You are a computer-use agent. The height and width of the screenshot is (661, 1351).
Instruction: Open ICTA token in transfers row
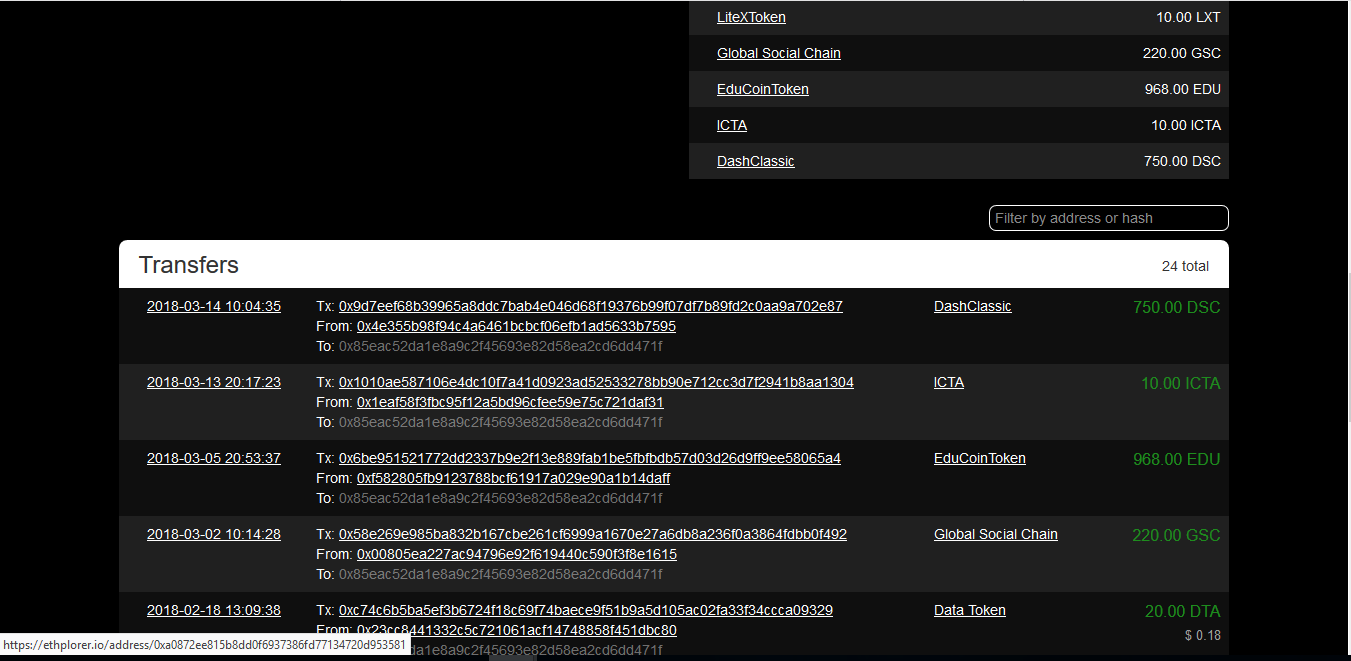949,382
